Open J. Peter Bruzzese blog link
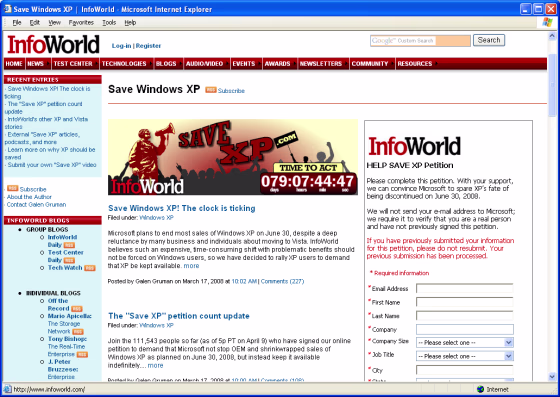The image size is (560, 397). 63,366
